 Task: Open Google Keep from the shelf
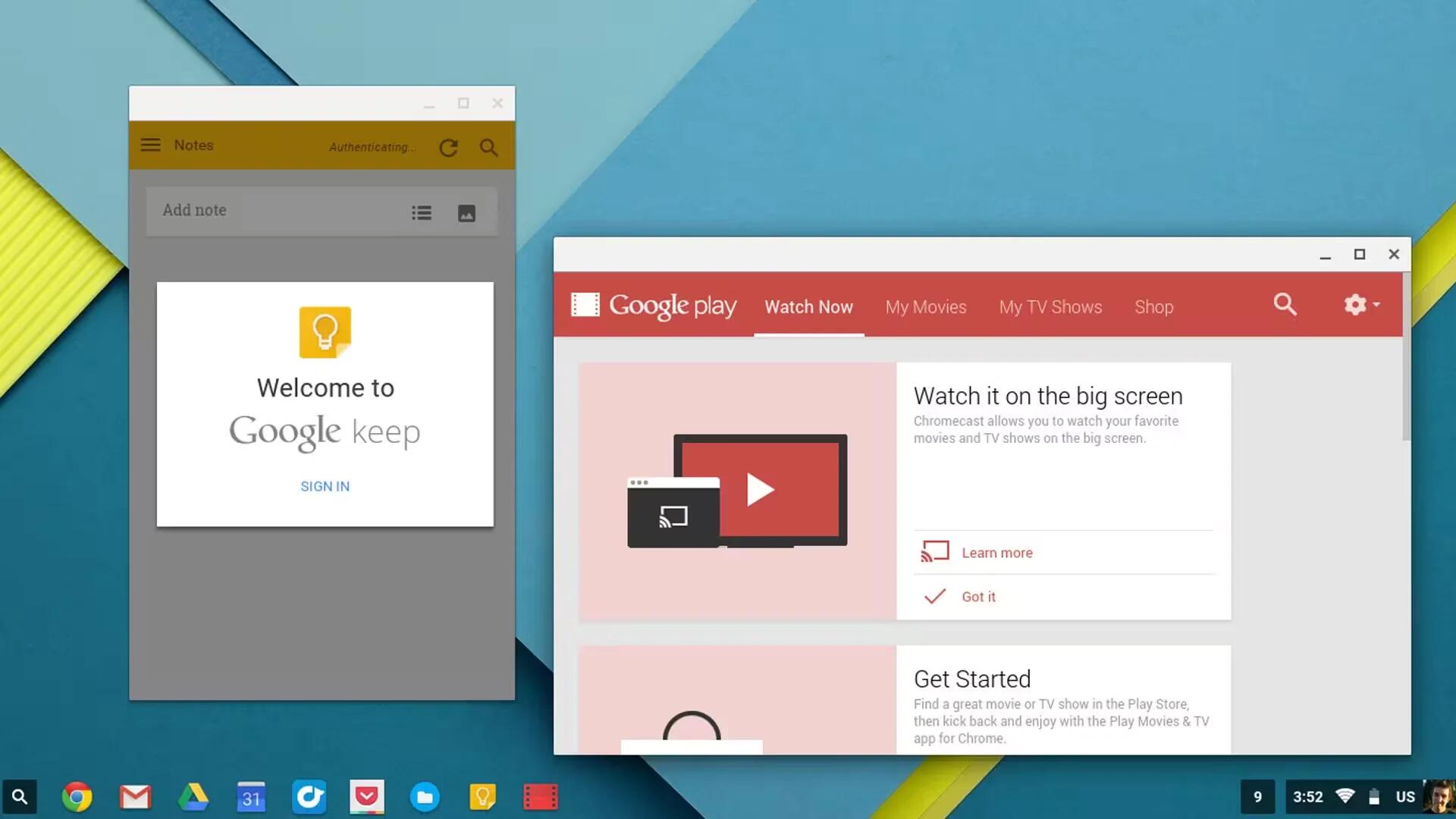tap(482, 797)
